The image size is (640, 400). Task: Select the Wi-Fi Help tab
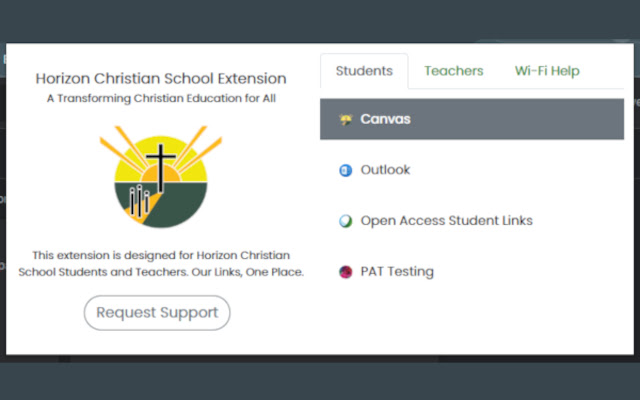(x=547, y=71)
